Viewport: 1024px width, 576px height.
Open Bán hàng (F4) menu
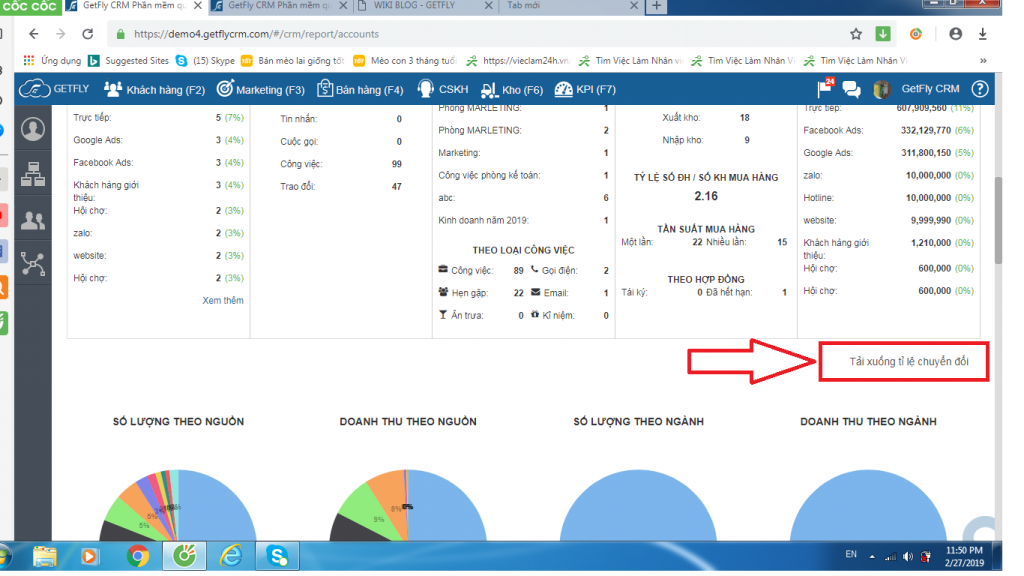coord(360,89)
